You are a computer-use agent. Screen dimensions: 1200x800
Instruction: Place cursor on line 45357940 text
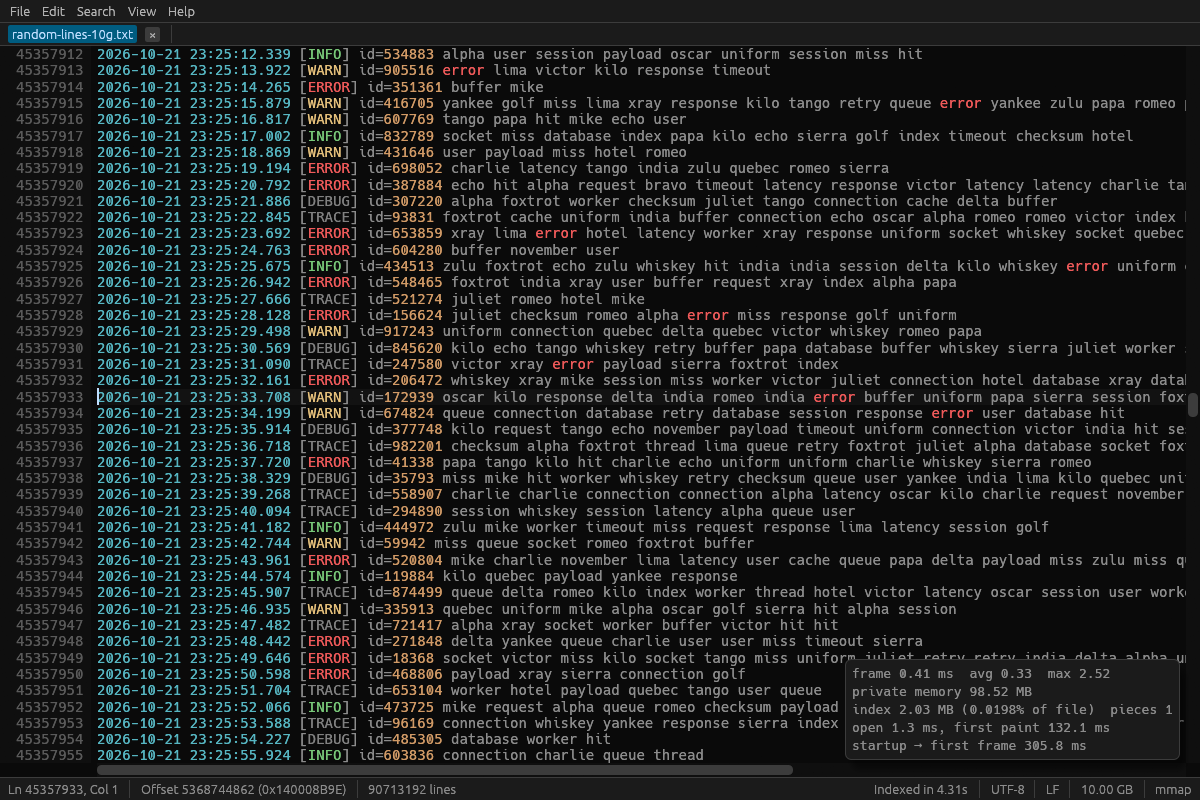click(476, 511)
